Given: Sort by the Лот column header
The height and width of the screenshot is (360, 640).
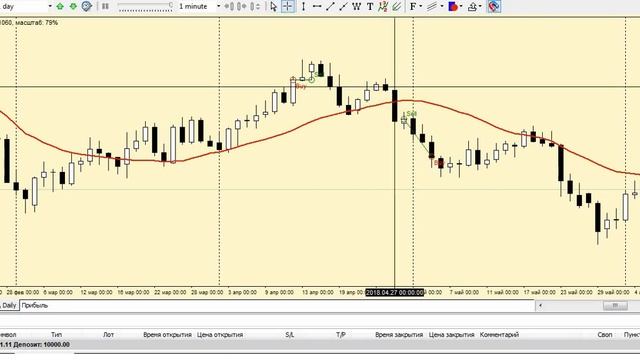Looking at the screenshot, I should (x=108, y=335).
